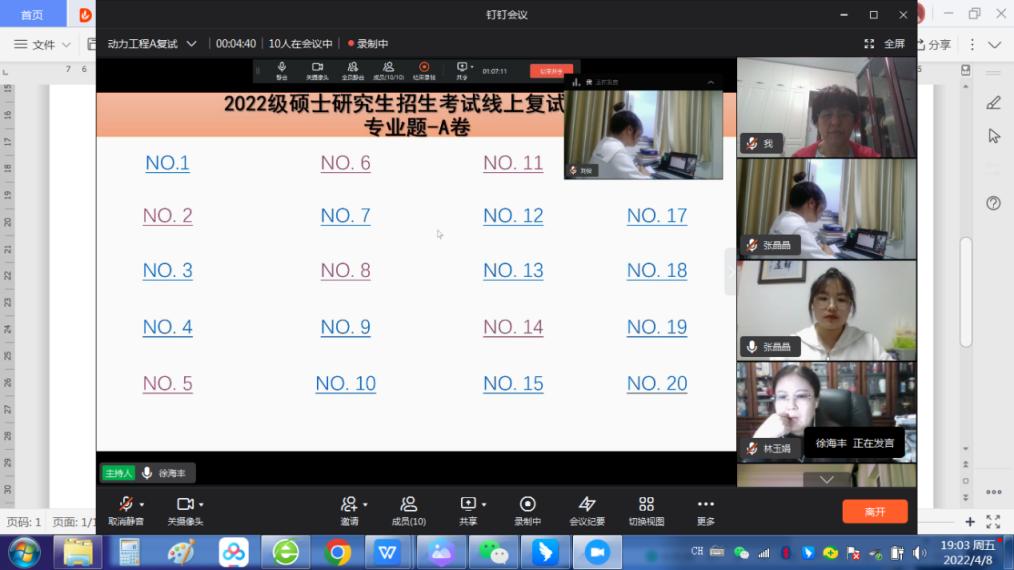Image resolution: width=1014 pixels, height=570 pixels.
Task: Switch to the 首页 tab
Action: [32, 14]
